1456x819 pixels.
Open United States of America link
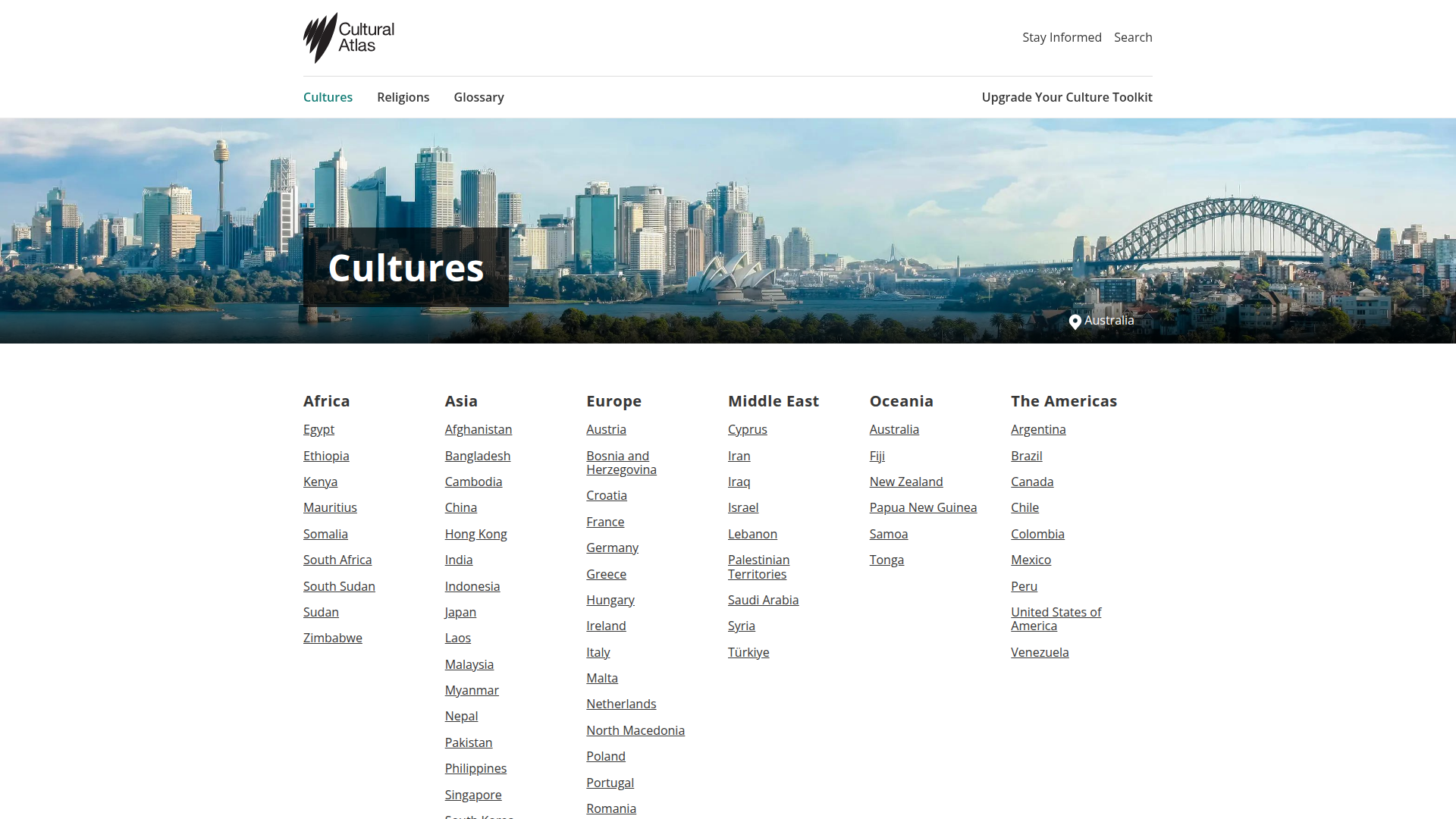coord(1056,619)
